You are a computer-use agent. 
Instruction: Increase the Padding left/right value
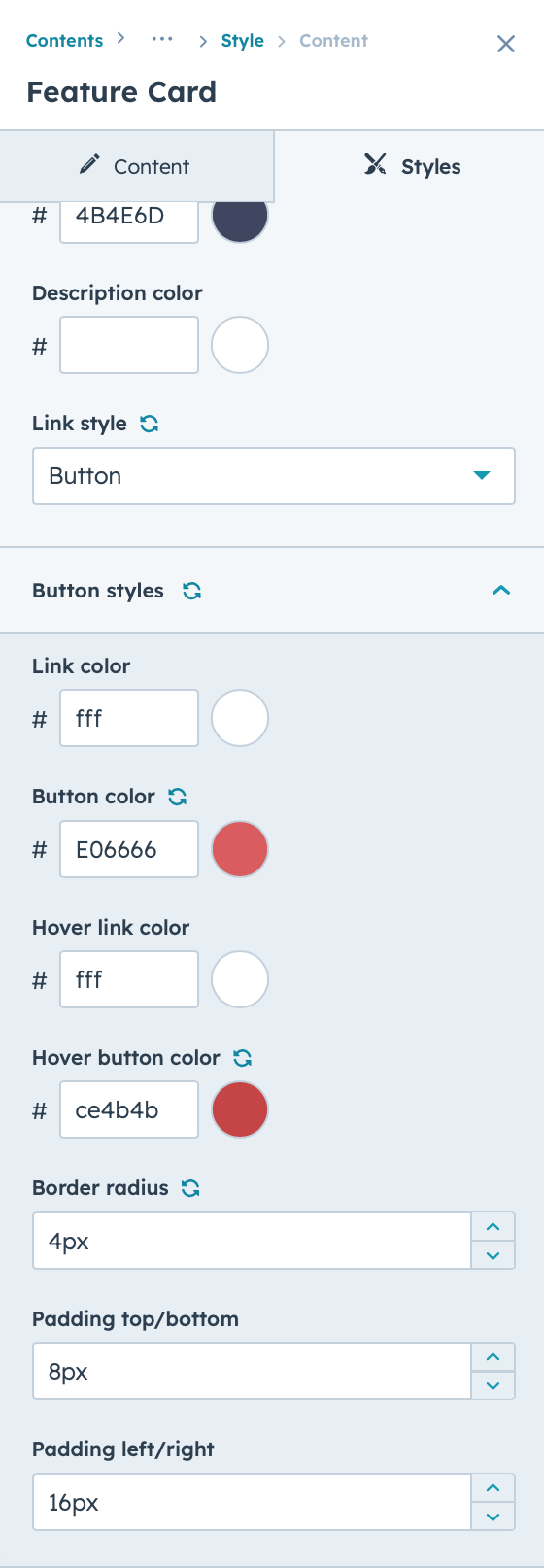point(493,1487)
